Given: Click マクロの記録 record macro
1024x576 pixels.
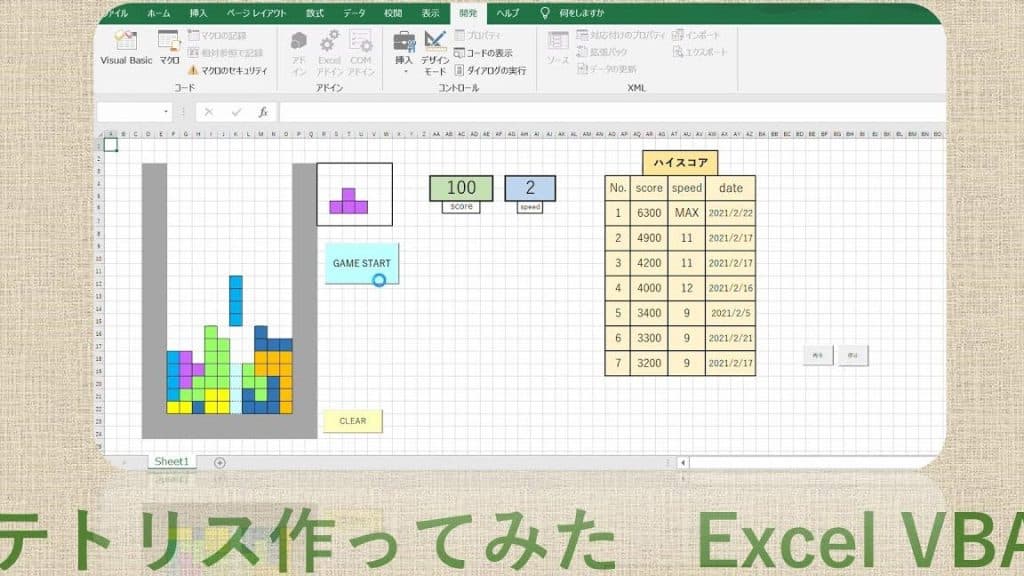Looking at the screenshot, I should point(217,36).
